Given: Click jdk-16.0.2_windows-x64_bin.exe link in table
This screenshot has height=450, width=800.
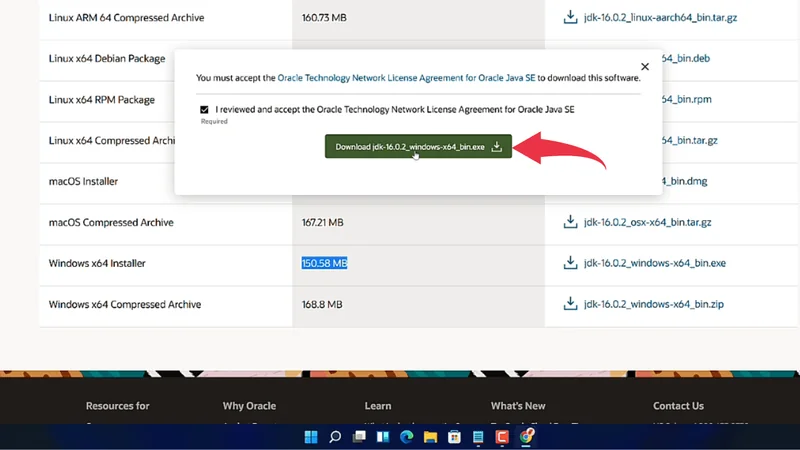Looking at the screenshot, I should pyautogui.click(x=654, y=264).
